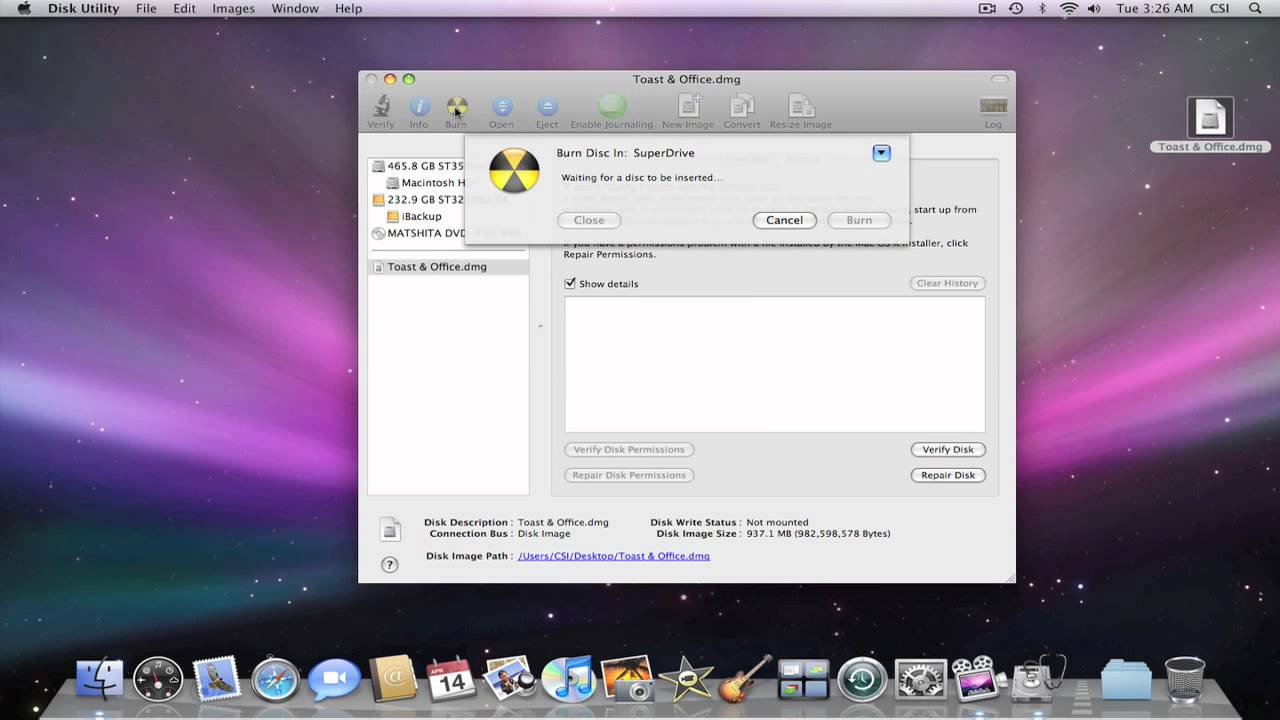
Task: Open iChat from the Dock
Action: pyautogui.click(x=334, y=680)
